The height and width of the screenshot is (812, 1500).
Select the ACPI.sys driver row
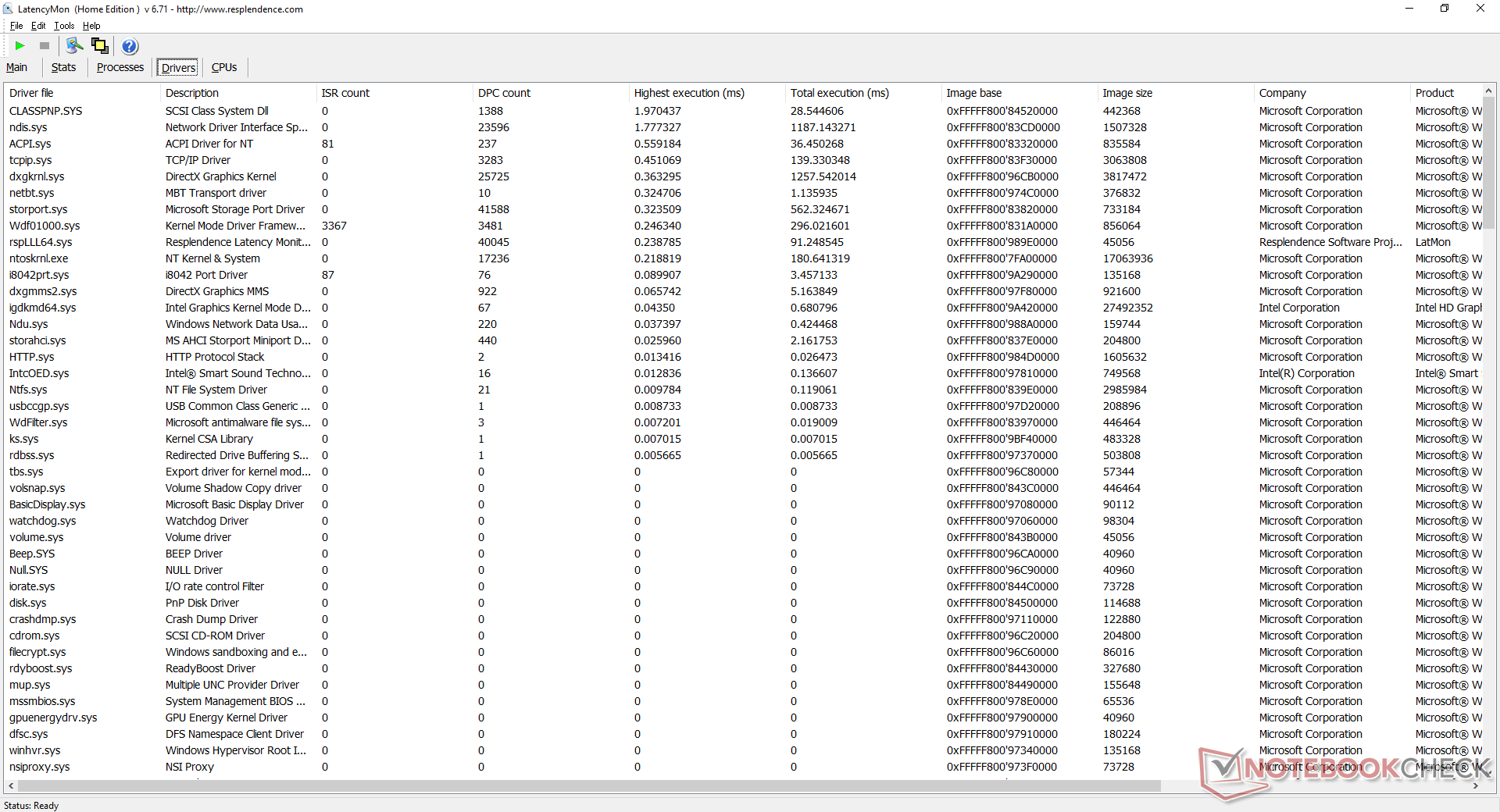click(x=743, y=144)
